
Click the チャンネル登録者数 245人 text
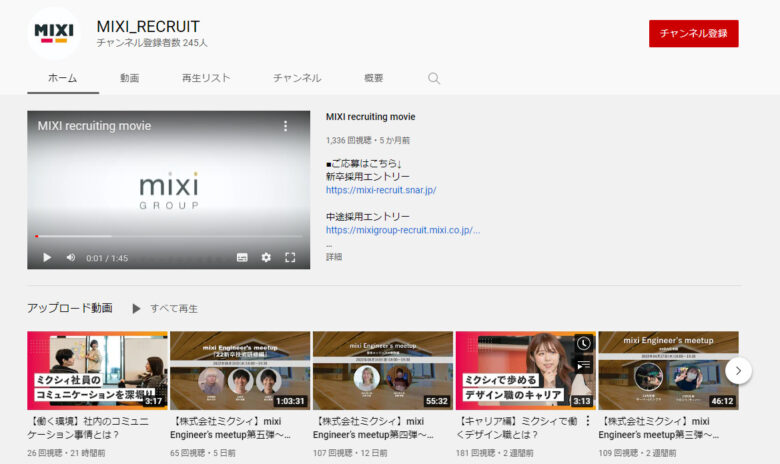pos(152,43)
